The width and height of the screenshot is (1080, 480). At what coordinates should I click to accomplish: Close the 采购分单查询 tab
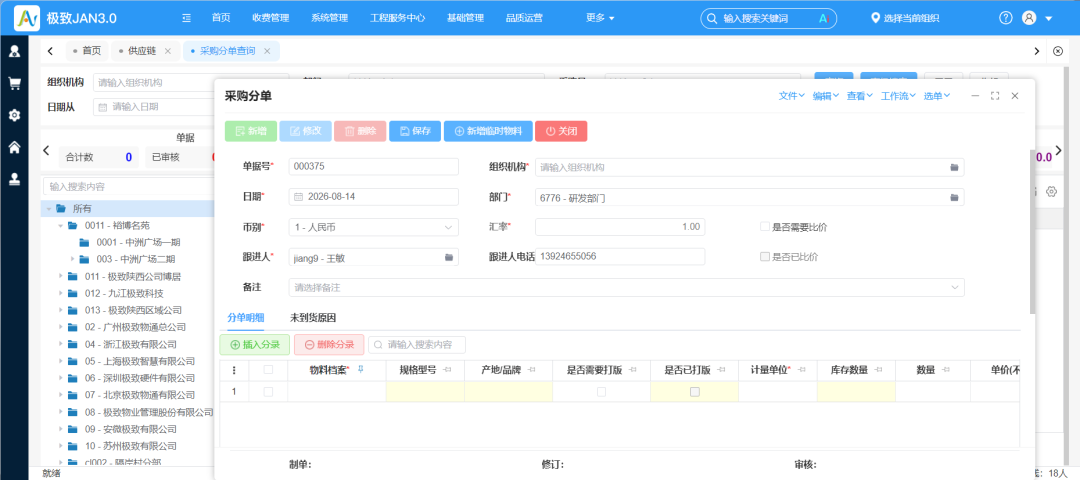pos(267,51)
